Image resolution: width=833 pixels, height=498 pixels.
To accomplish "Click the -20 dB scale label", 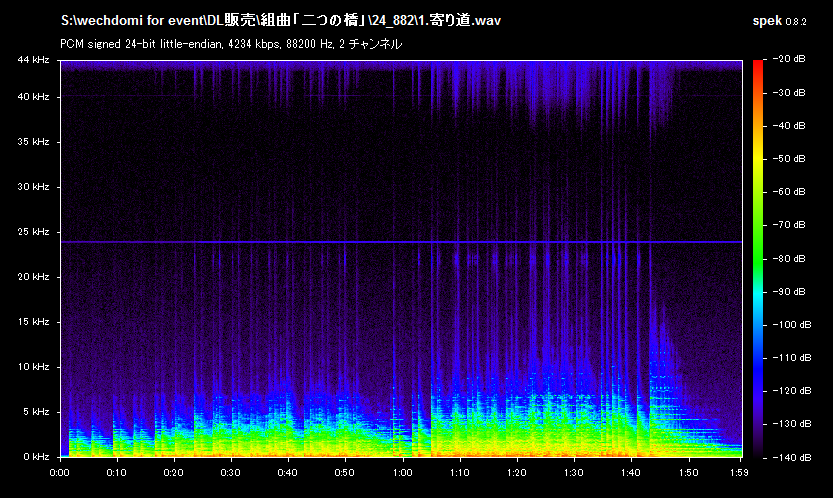I will (788, 59).
